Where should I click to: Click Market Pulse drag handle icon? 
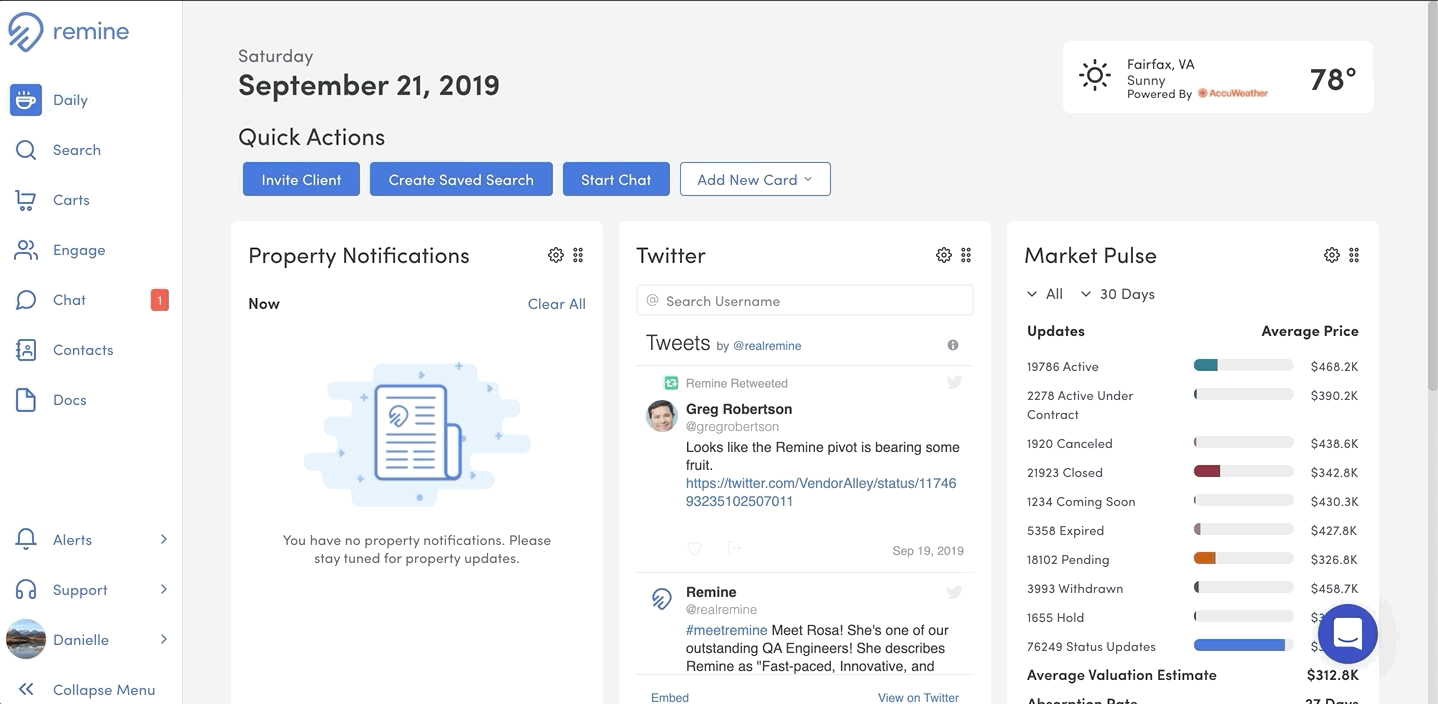[x=1354, y=255]
